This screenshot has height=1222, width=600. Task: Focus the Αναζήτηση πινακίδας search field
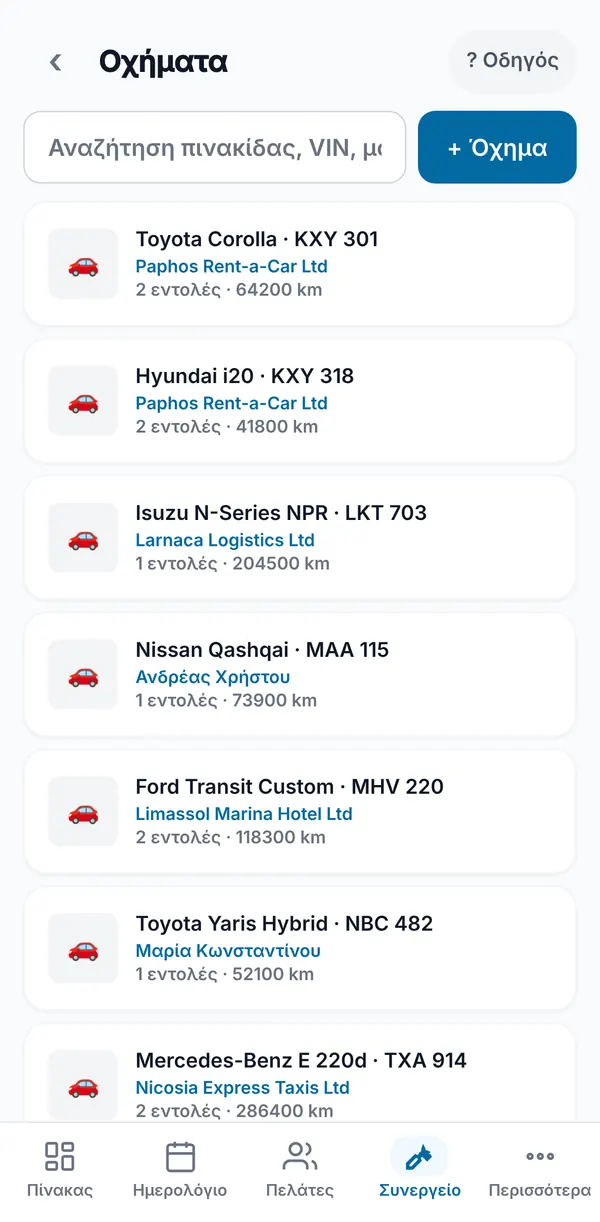pos(215,147)
